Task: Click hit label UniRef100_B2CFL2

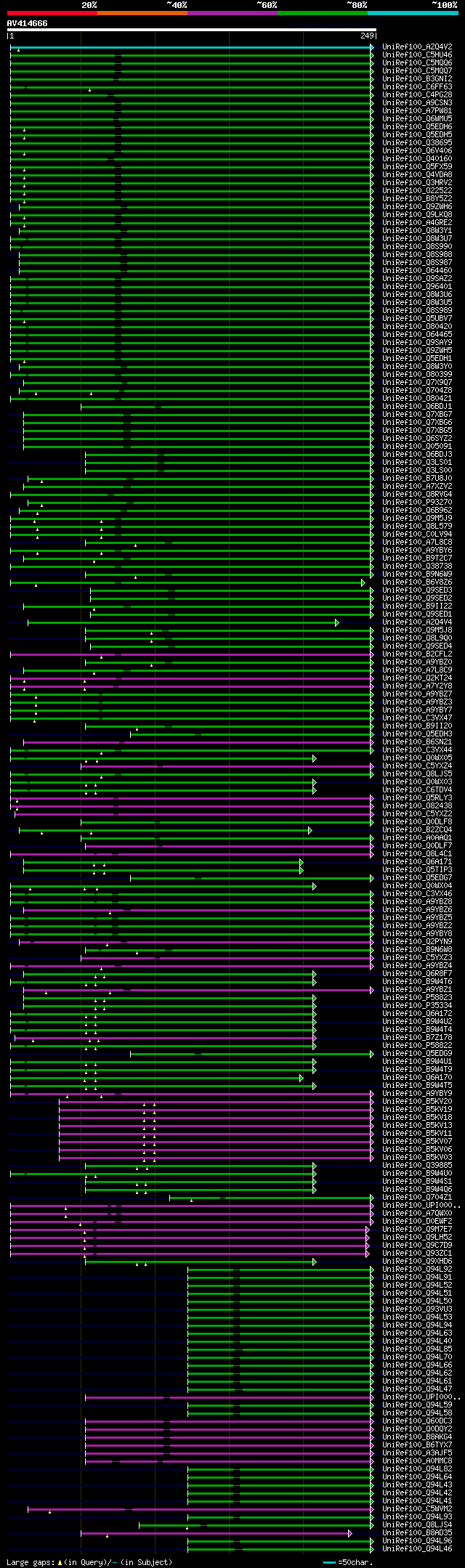Action: (417, 654)
